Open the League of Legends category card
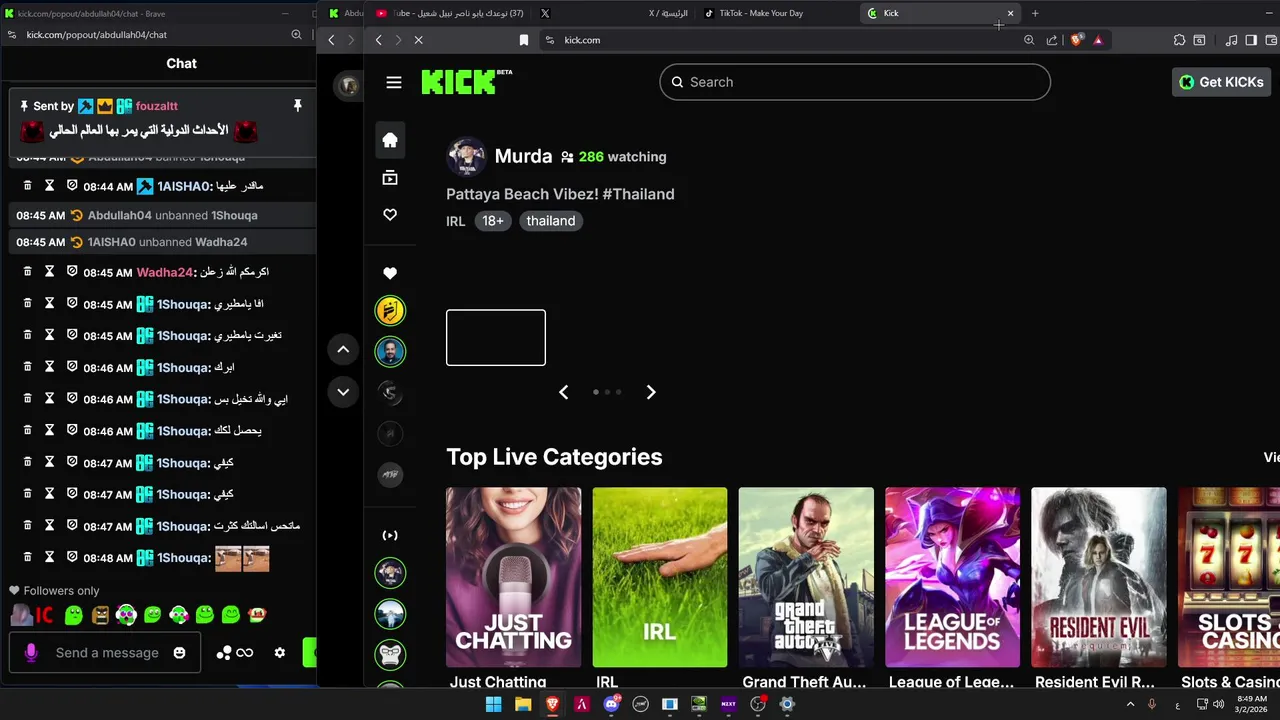 click(x=952, y=578)
